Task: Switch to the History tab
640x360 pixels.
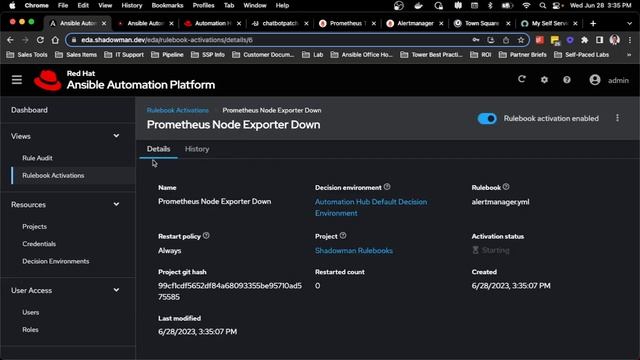Action: pyautogui.click(x=197, y=149)
